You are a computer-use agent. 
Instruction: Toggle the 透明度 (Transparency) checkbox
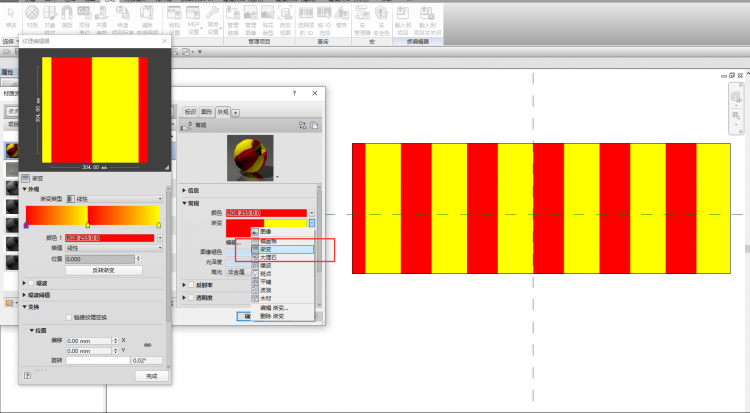191,298
